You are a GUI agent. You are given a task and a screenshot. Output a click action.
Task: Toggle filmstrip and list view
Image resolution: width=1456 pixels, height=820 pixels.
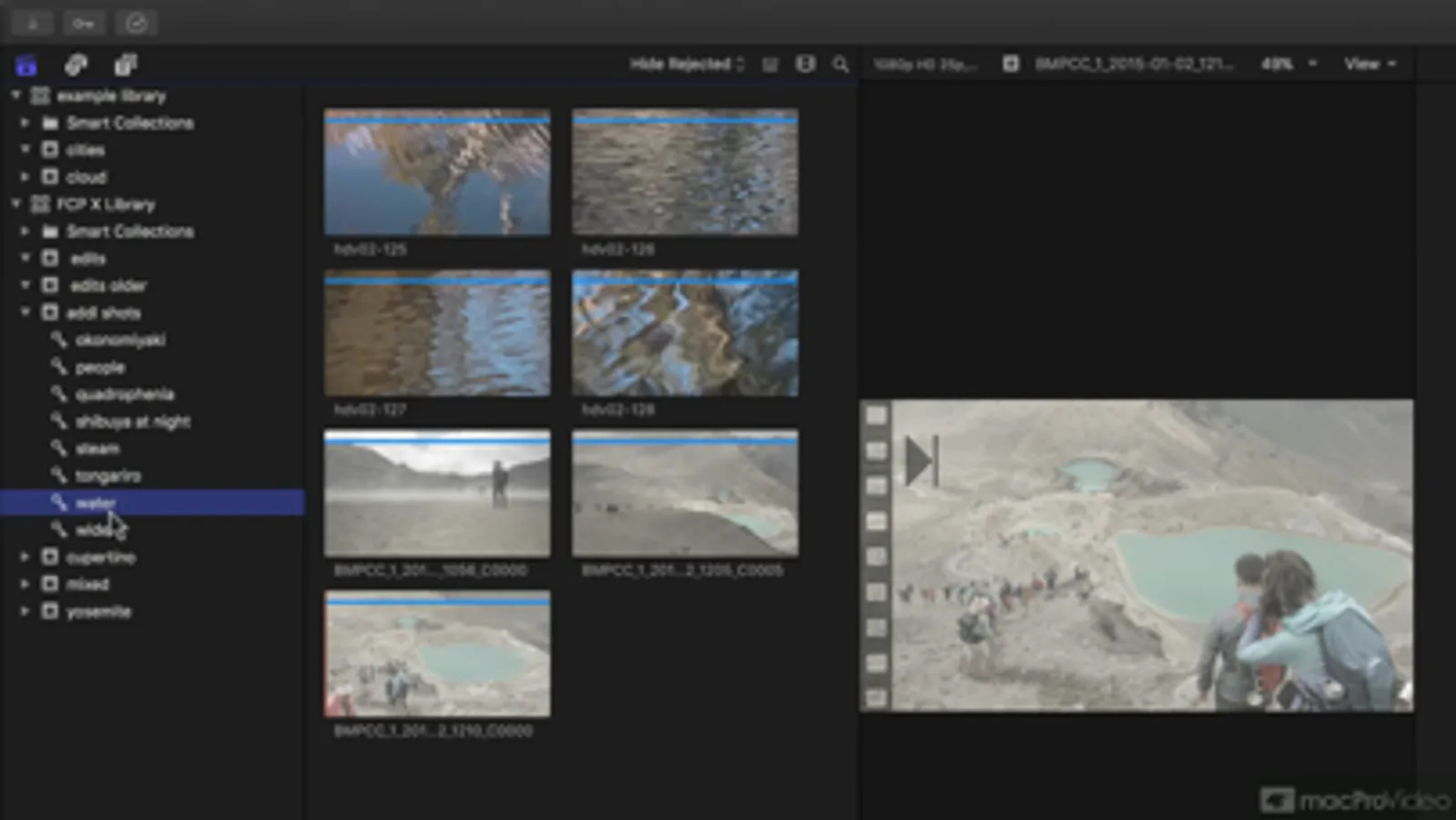770,65
